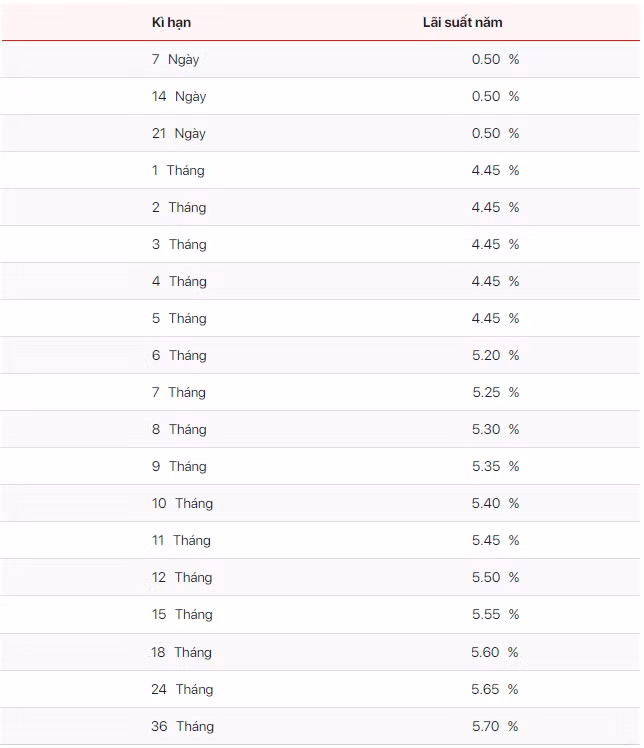Click the 5.40 % interest rate value

coord(495,503)
